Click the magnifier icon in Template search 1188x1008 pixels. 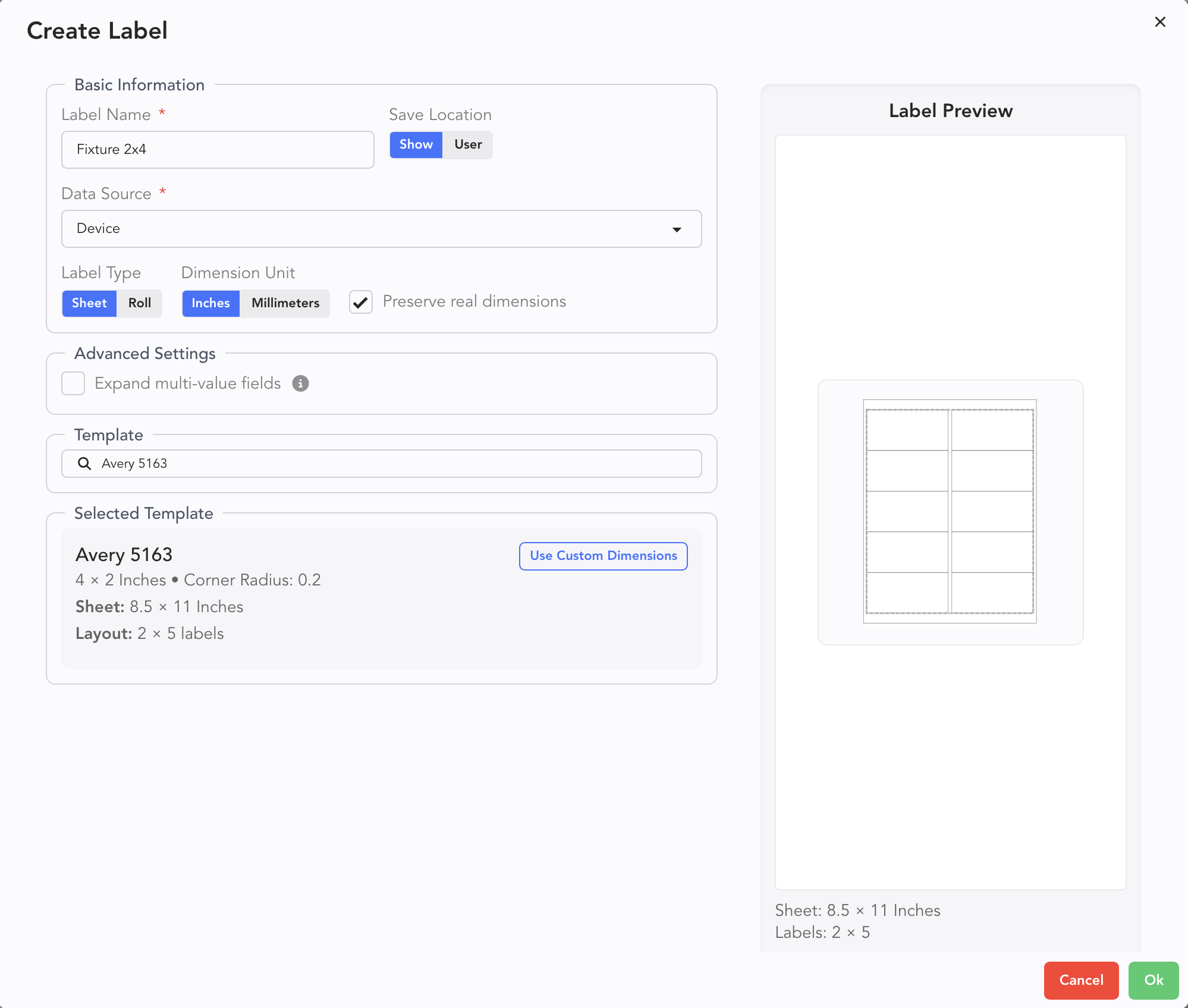click(84, 464)
